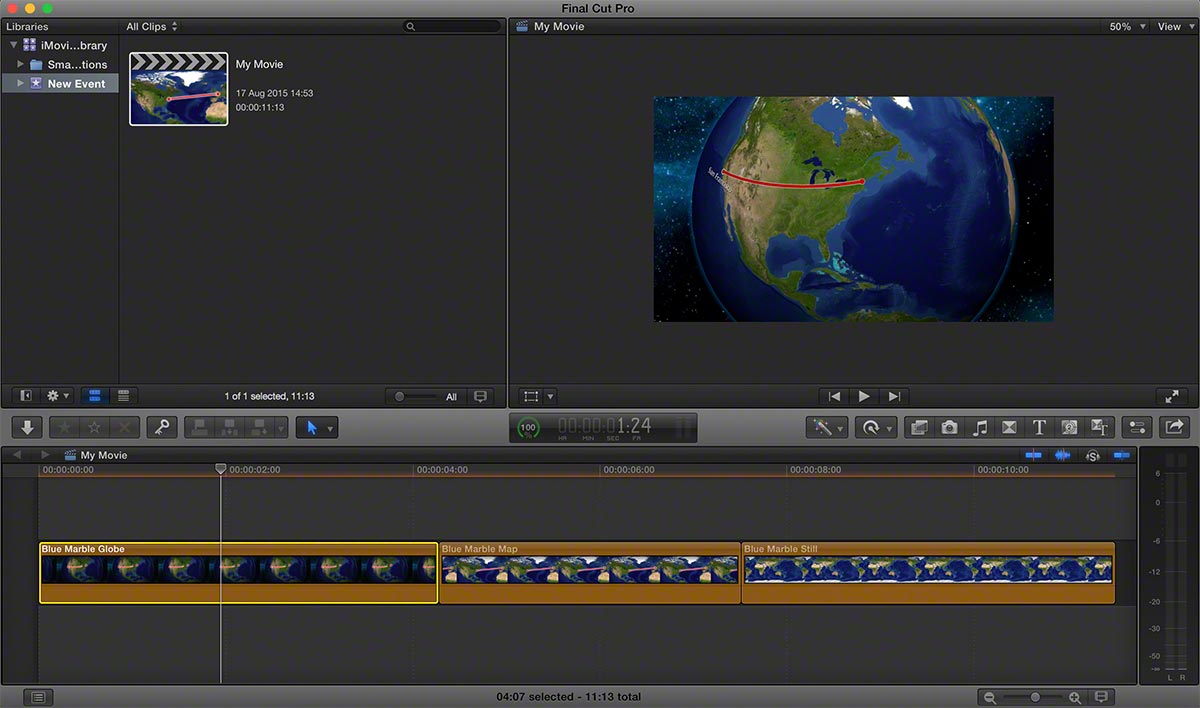Click the Transform tool in the viewer

[531, 396]
